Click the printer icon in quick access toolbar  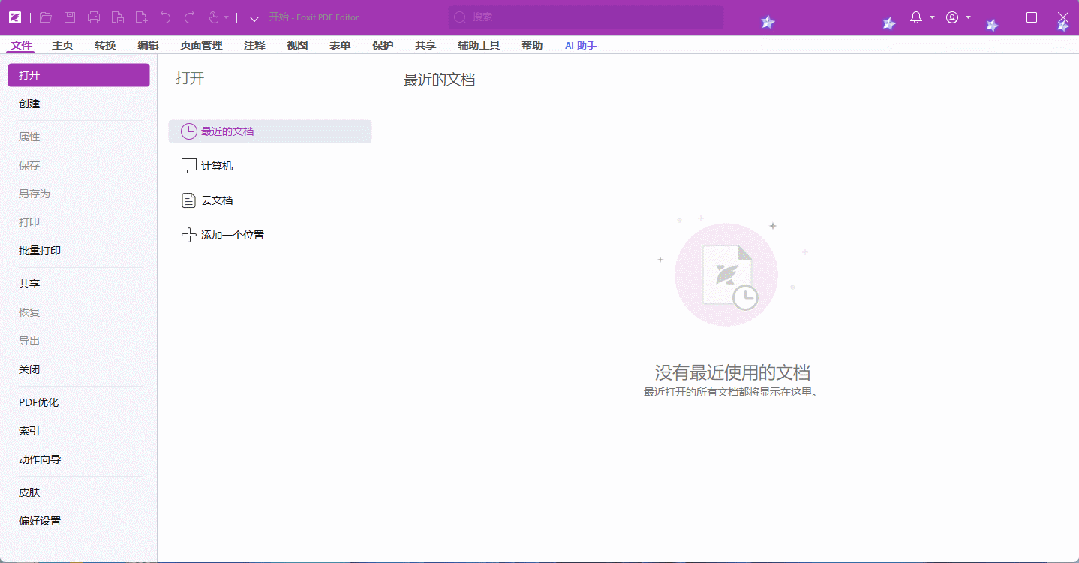point(94,17)
